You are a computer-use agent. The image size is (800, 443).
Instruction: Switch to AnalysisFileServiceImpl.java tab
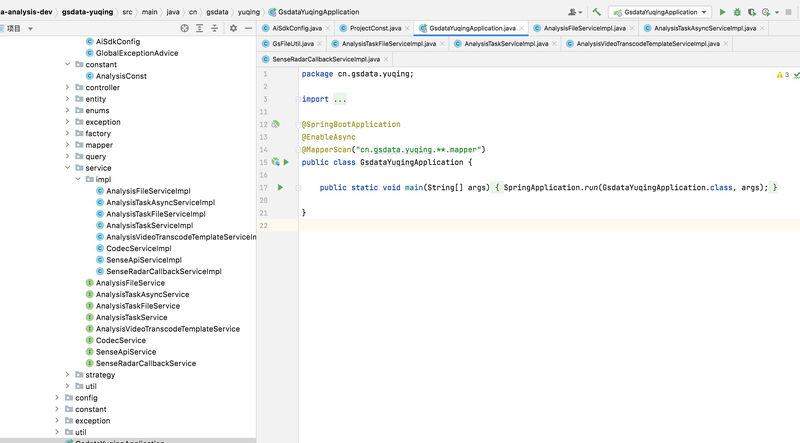tap(584, 28)
